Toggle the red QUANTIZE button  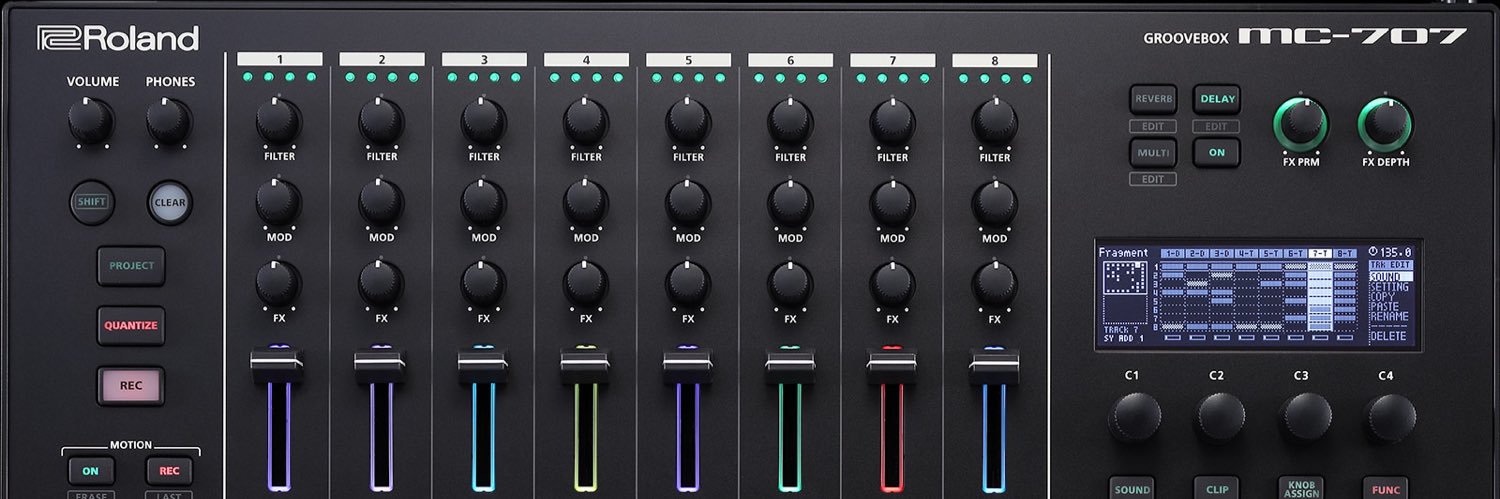tap(131, 325)
